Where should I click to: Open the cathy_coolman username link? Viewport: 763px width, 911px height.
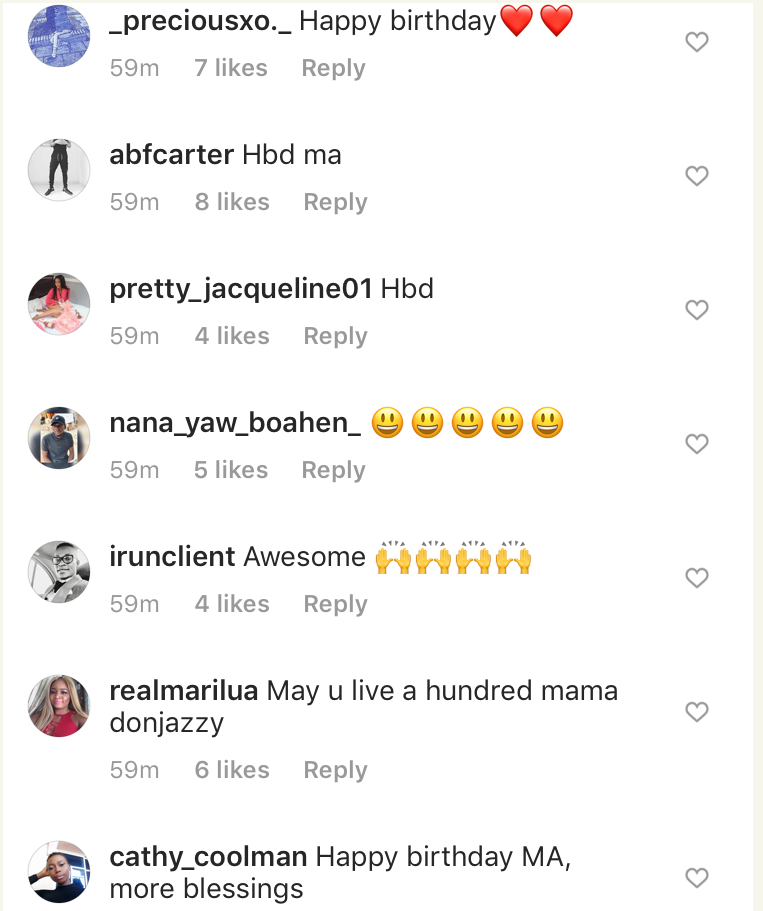click(x=208, y=857)
